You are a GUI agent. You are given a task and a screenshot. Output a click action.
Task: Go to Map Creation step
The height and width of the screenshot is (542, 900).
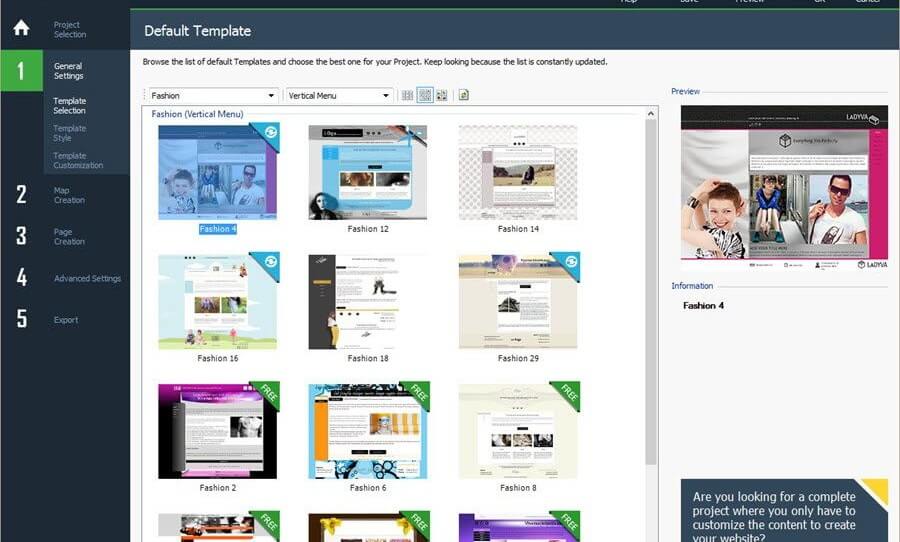69,195
